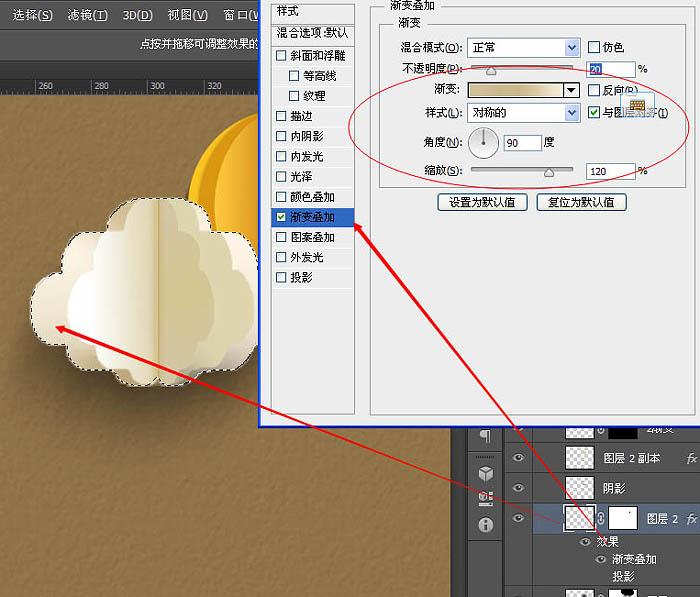Select the 阴影 layer thumbnail
Screen dimensions: 700x597
tap(579, 488)
